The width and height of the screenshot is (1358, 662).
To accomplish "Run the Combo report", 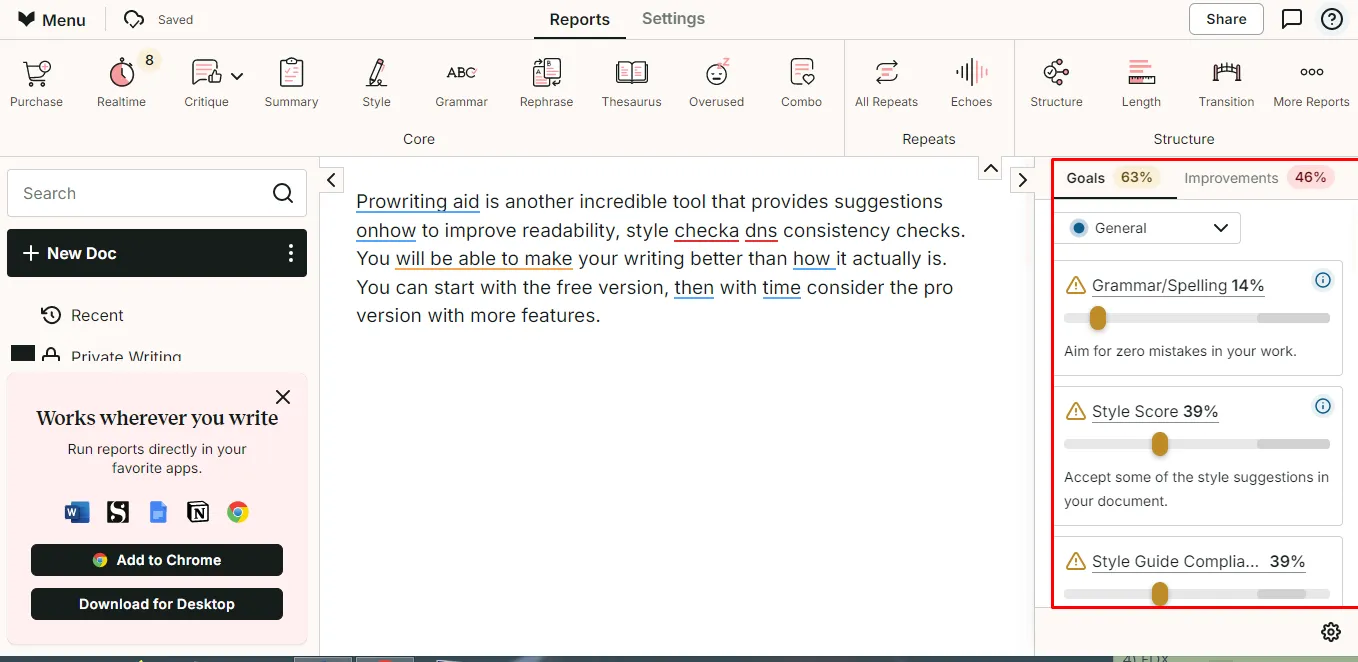I will pos(802,83).
